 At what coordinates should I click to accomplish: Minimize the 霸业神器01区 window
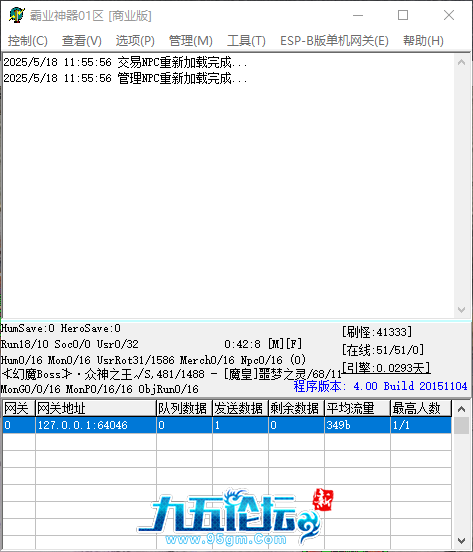tap(358, 15)
